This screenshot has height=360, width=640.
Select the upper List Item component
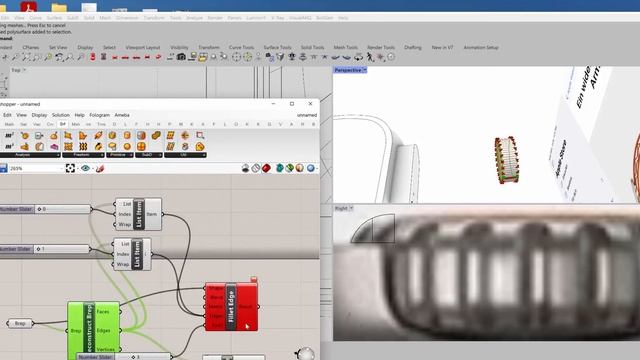[x=138, y=214]
